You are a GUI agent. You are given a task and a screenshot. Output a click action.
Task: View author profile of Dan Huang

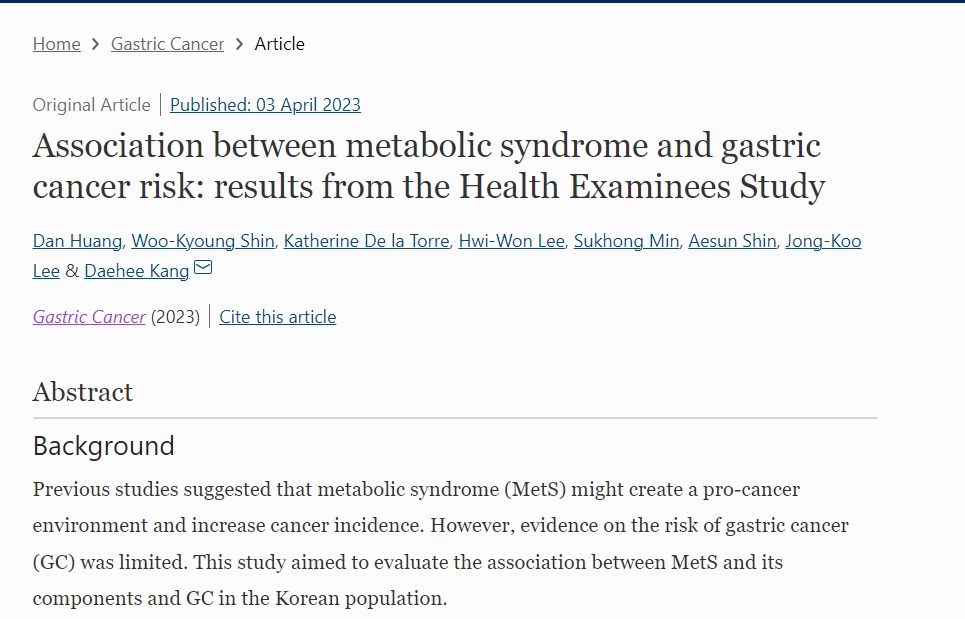(77, 240)
